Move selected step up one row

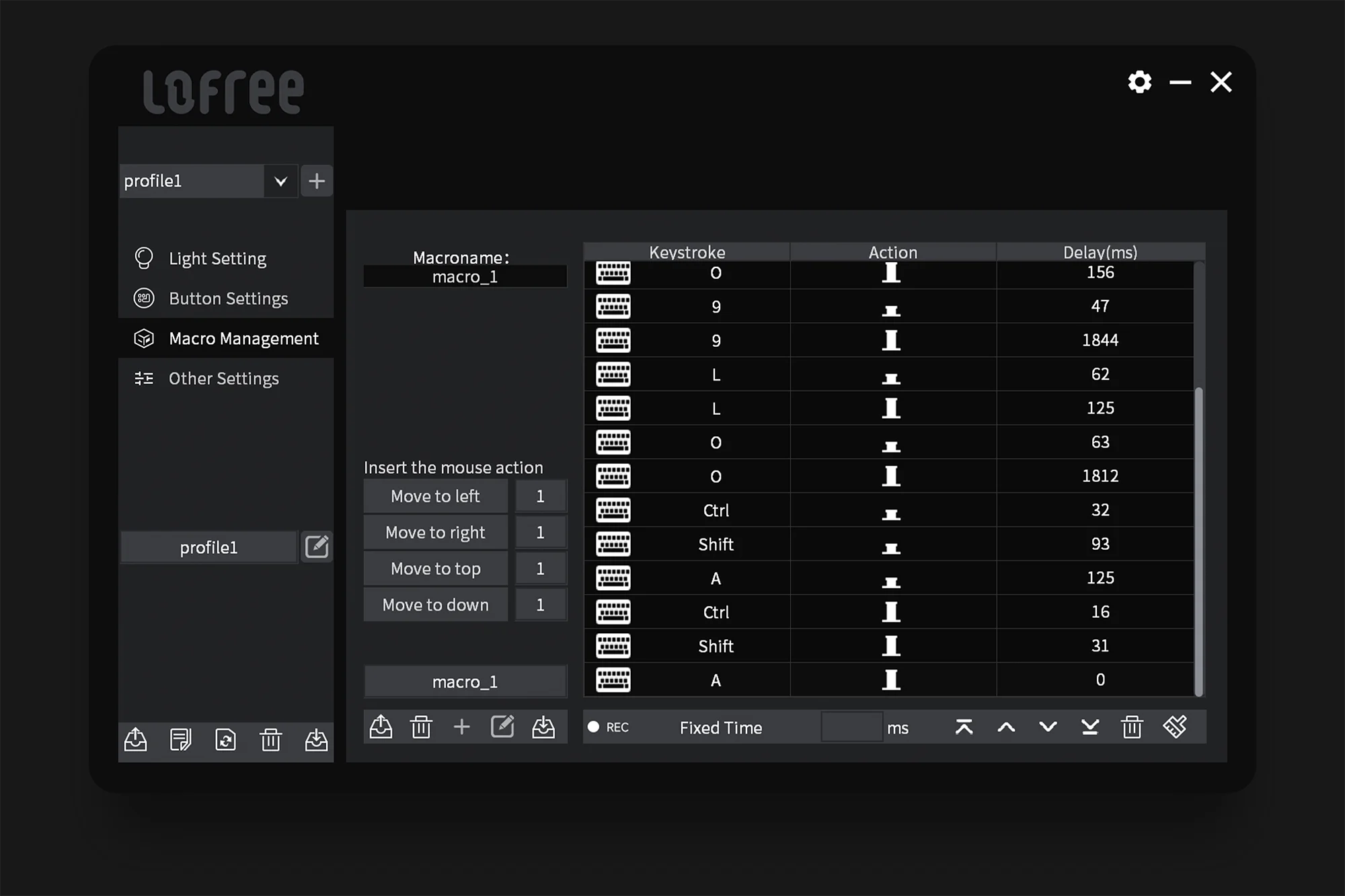click(x=1006, y=727)
